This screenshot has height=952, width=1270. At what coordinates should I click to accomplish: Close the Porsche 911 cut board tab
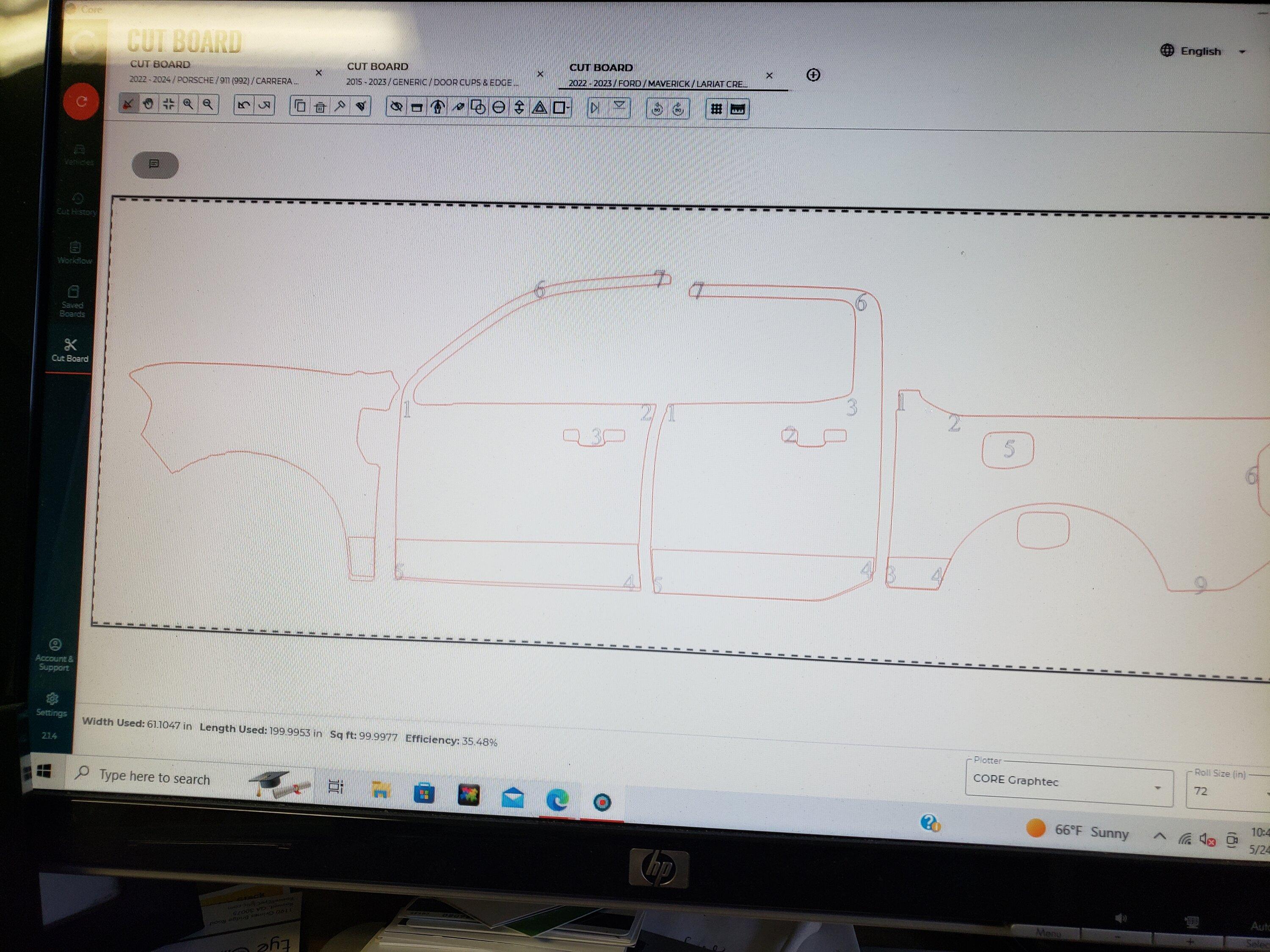tap(319, 73)
